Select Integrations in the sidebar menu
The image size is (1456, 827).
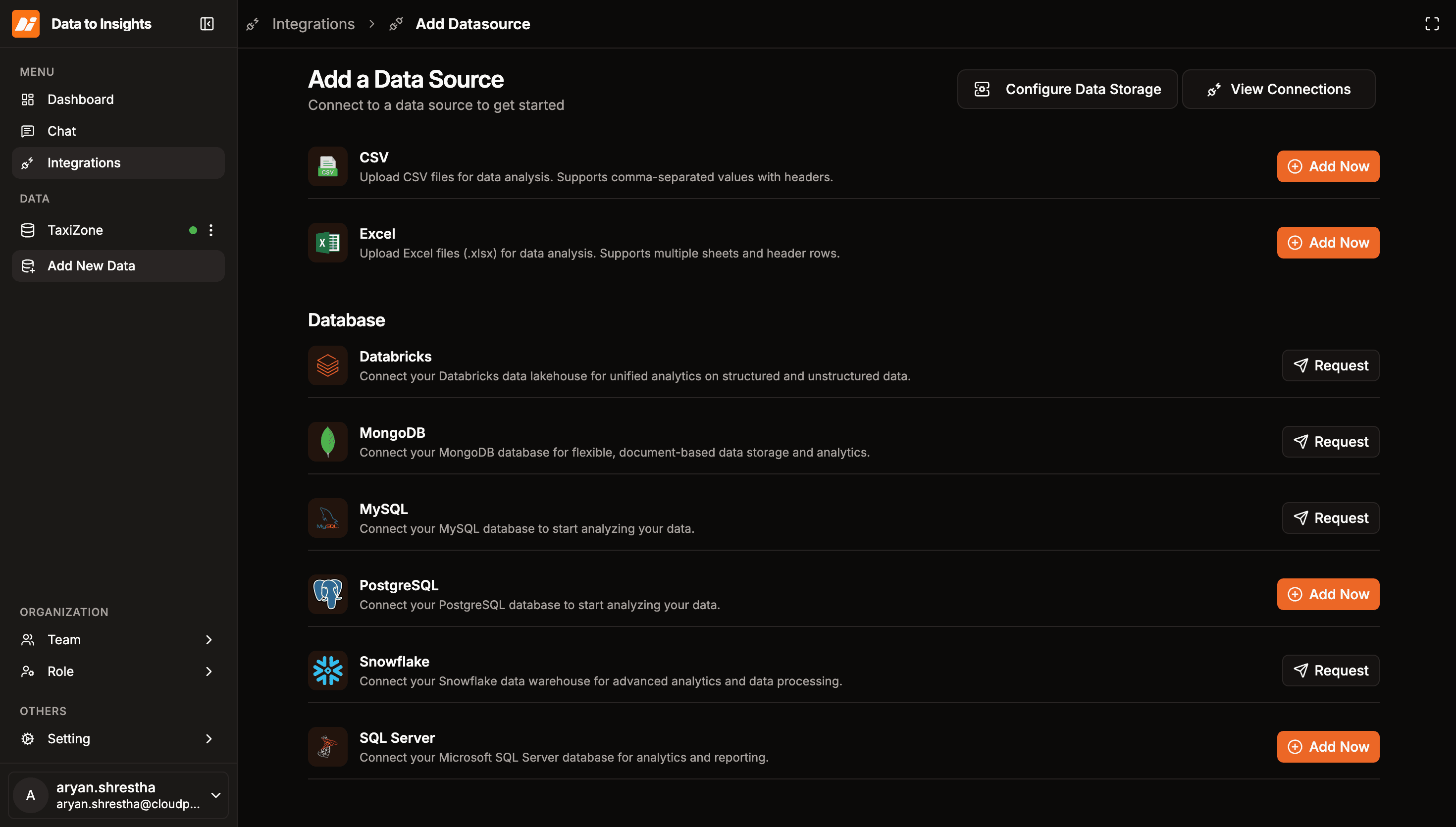118,163
